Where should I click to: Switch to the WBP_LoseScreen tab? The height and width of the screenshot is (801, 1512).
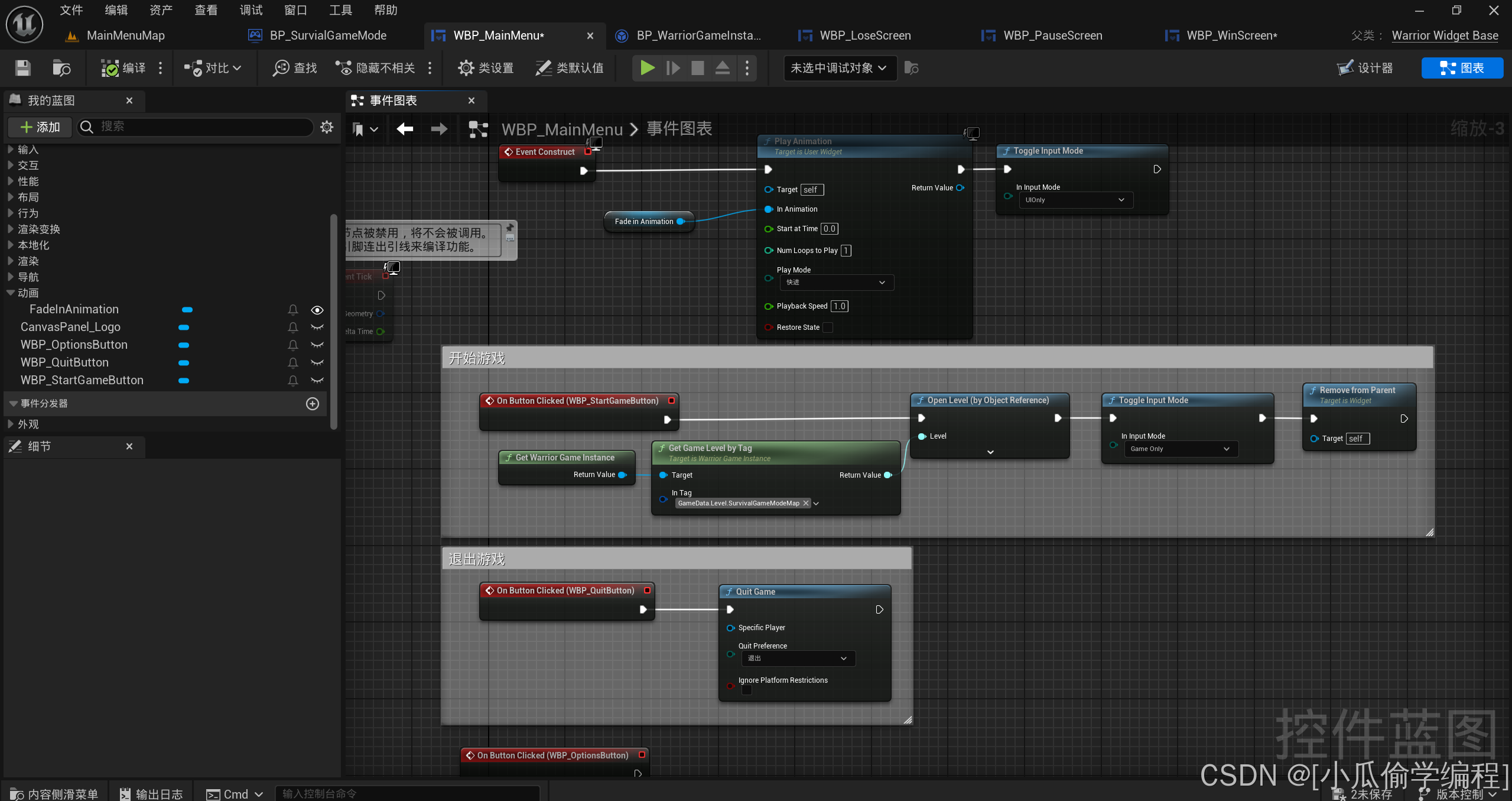click(864, 35)
